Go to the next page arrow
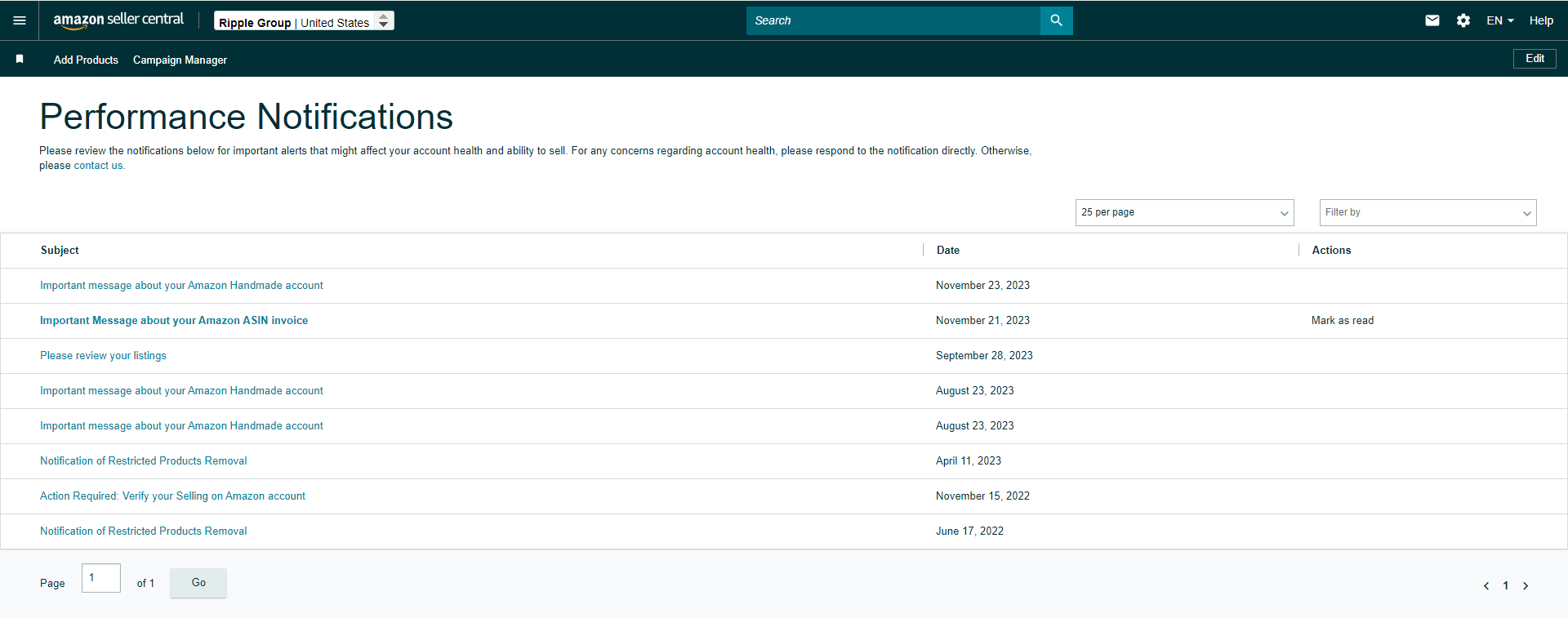Viewport: 1568px width, 618px height. pyautogui.click(x=1526, y=585)
